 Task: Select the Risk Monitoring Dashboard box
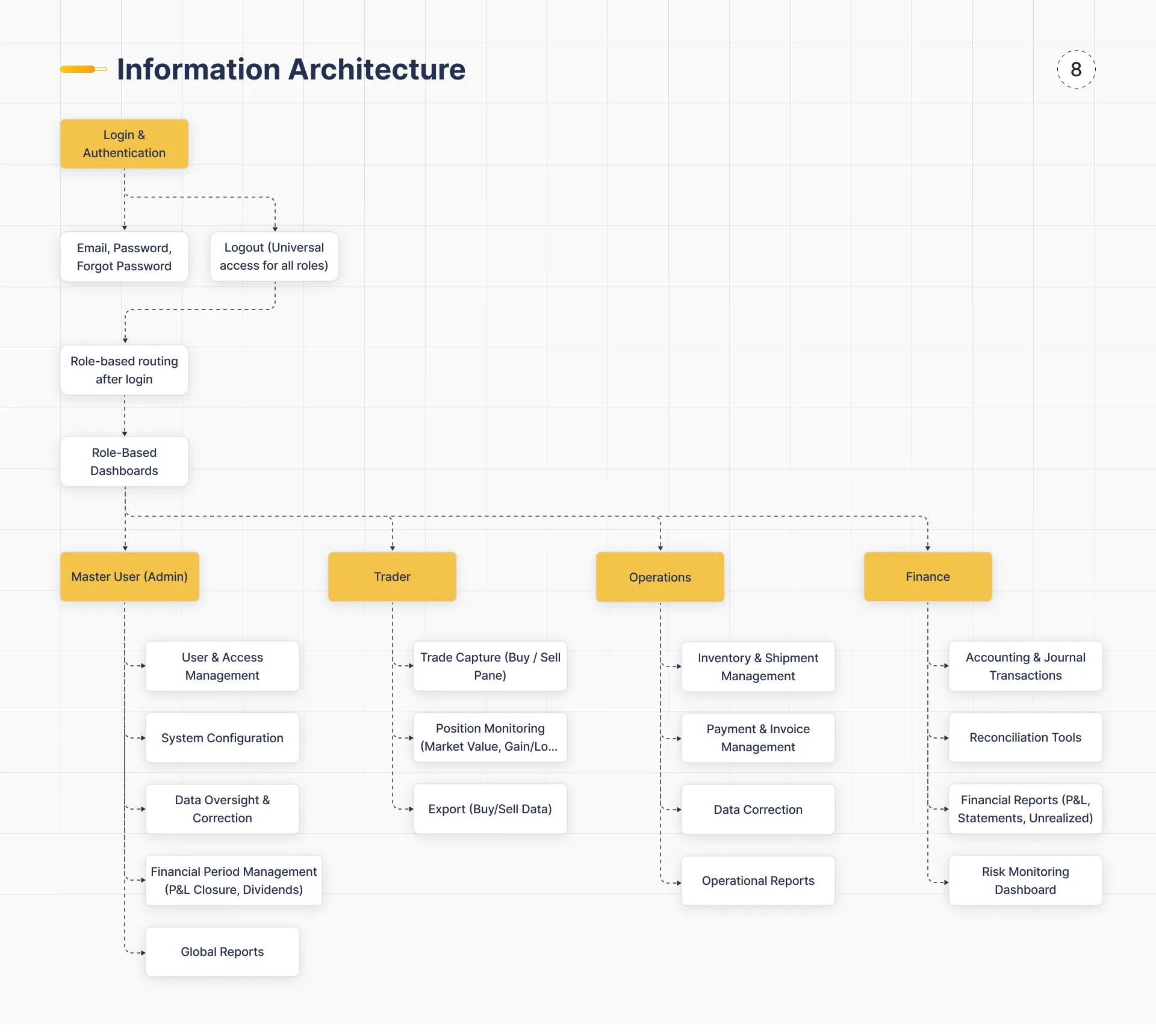click(1025, 881)
